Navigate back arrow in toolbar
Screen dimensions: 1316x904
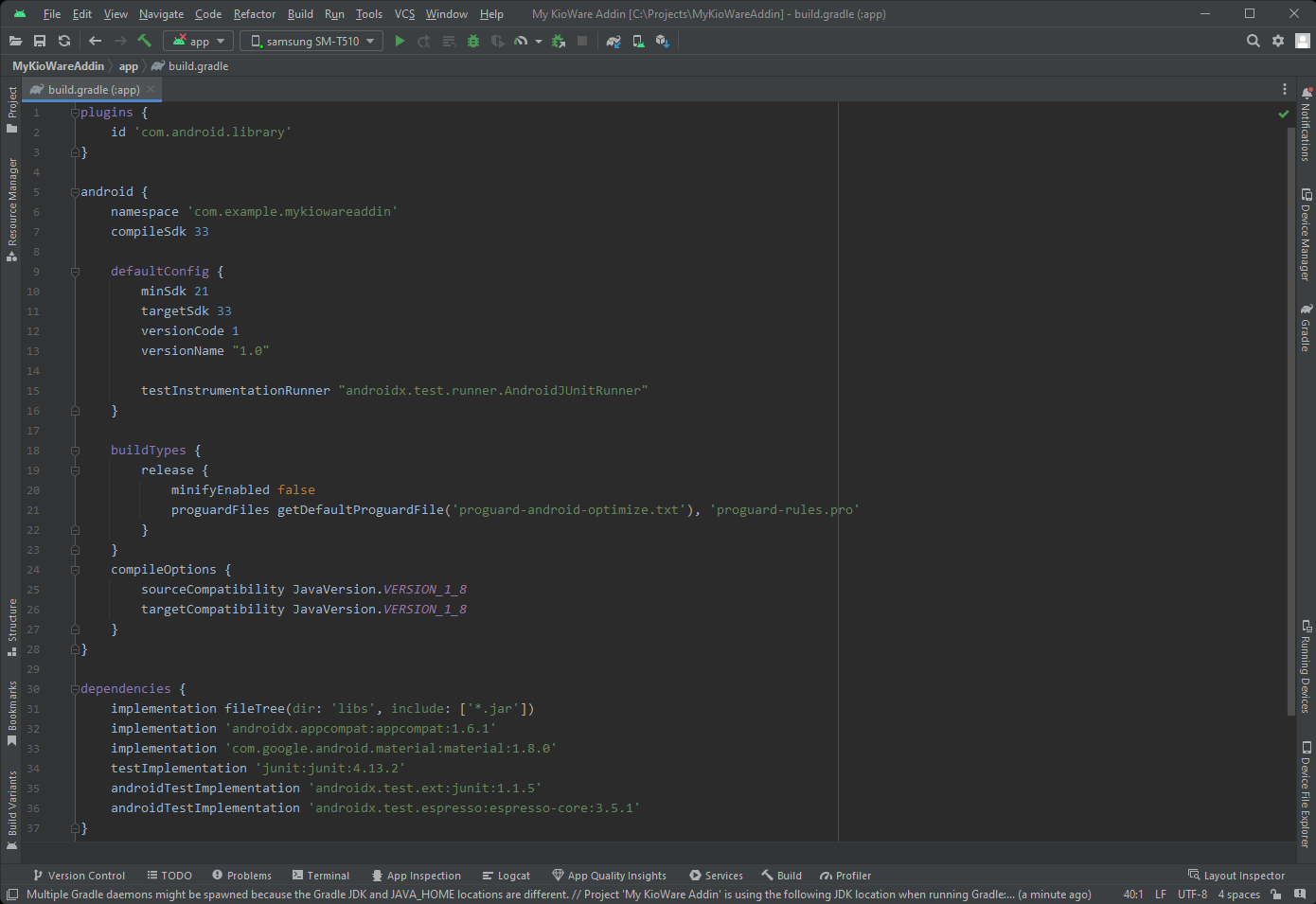95,41
